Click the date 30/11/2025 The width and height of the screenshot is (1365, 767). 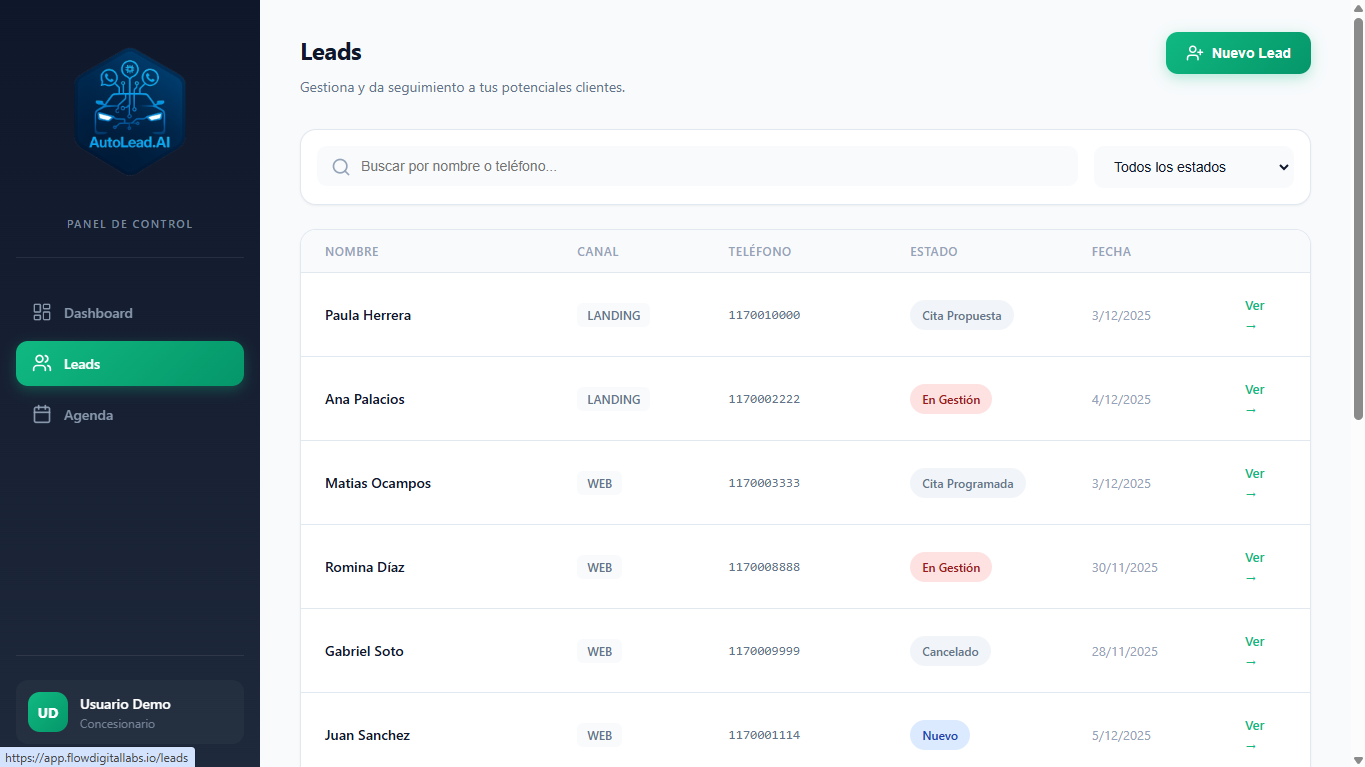[x=1125, y=567]
